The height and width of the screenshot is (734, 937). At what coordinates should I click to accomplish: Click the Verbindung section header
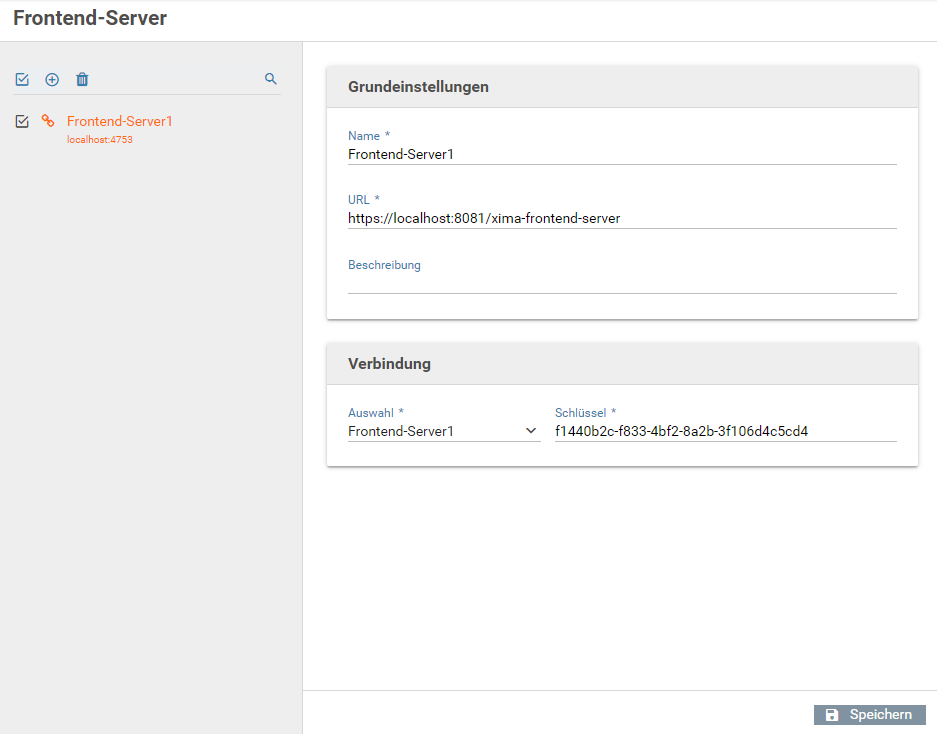622,363
